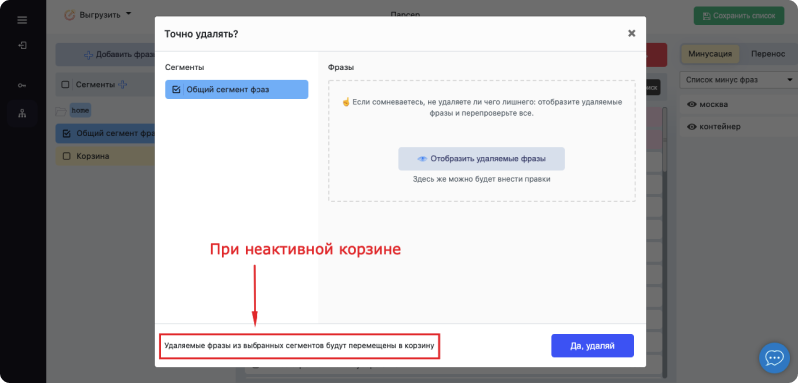This screenshot has width=798, height=383.
Task: Switch to the Перенос tab
Action: [768, 54]
